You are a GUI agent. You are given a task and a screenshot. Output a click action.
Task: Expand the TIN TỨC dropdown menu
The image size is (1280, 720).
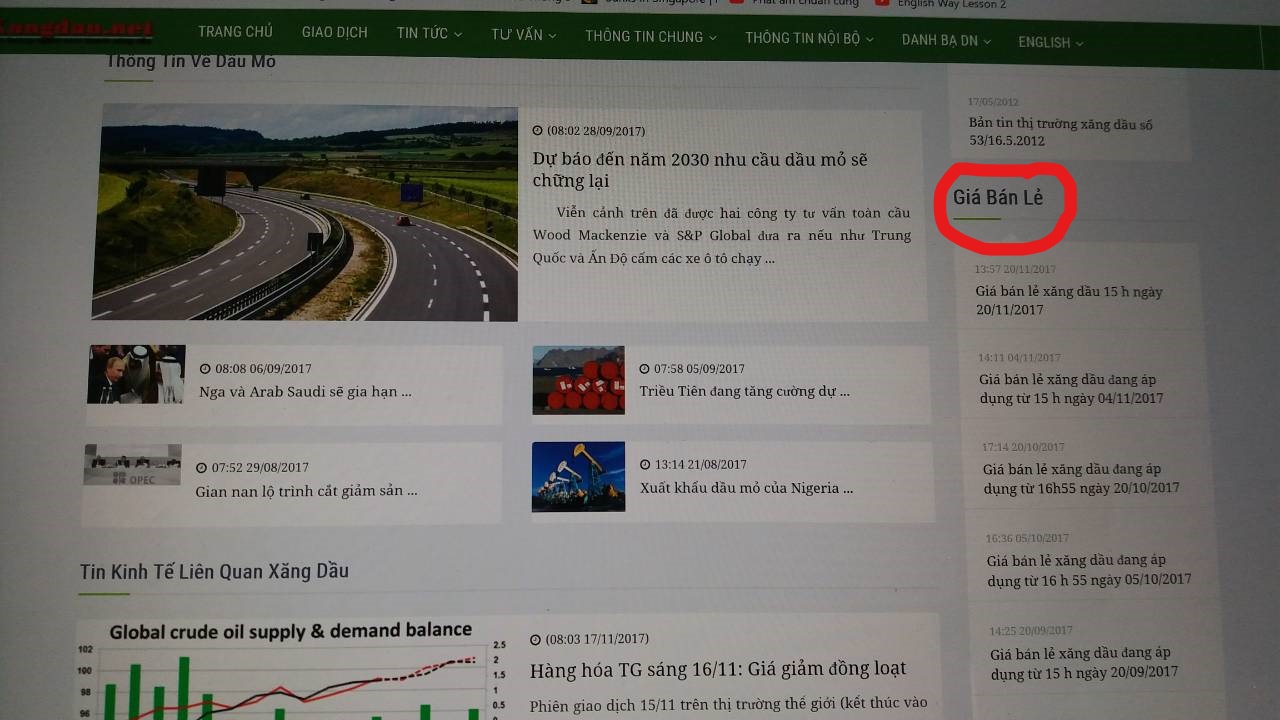[429, 33]
